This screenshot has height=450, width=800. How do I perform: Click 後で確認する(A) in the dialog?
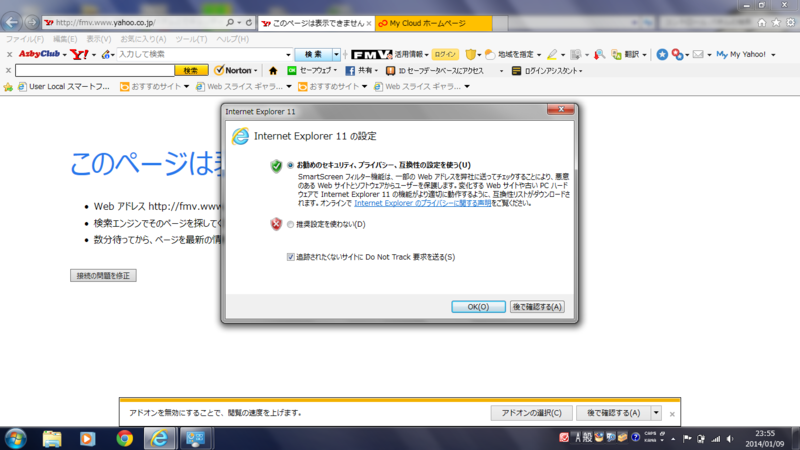point(537,307)
